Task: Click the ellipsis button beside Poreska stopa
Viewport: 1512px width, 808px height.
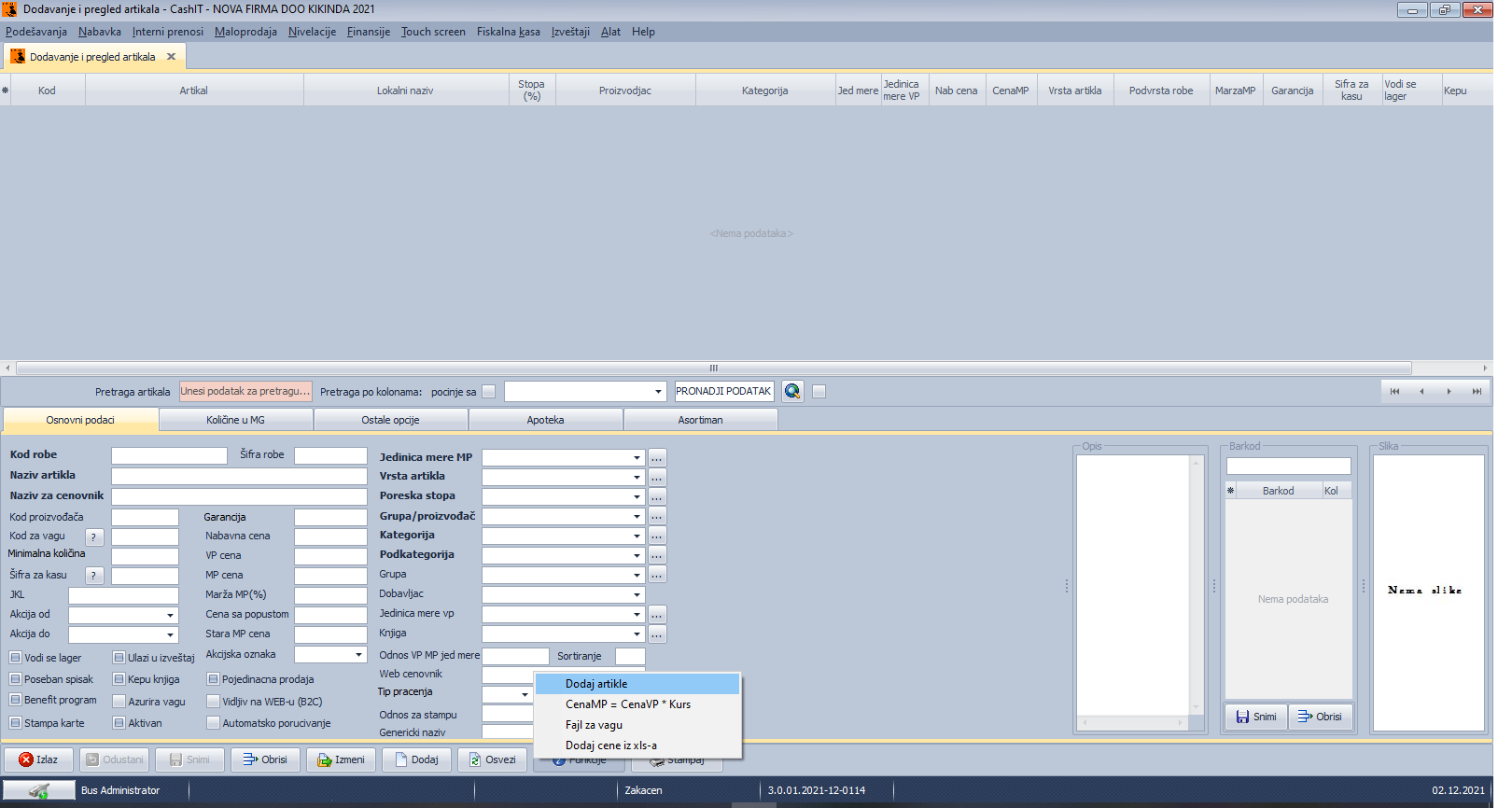Action: point(657,497)
